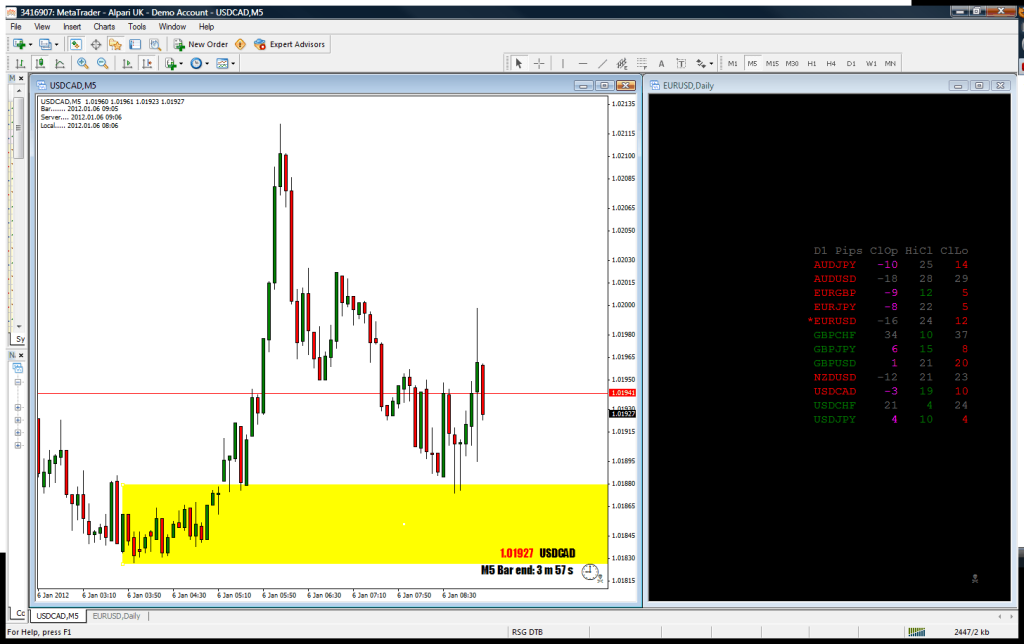Toggle chart shift icon

[x=148, y=63]
